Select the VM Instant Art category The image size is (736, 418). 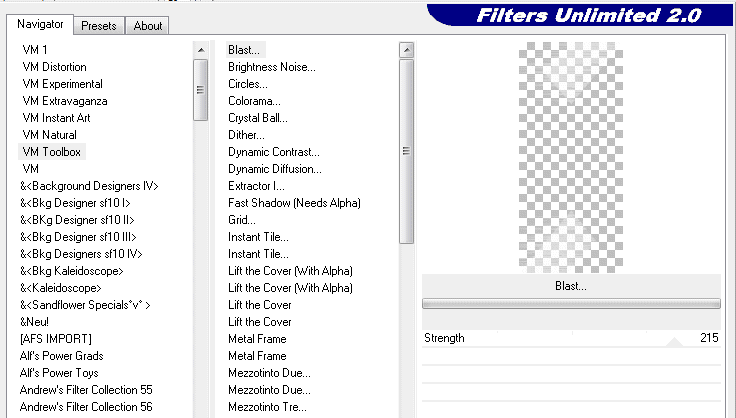click(x=56, y=118)
